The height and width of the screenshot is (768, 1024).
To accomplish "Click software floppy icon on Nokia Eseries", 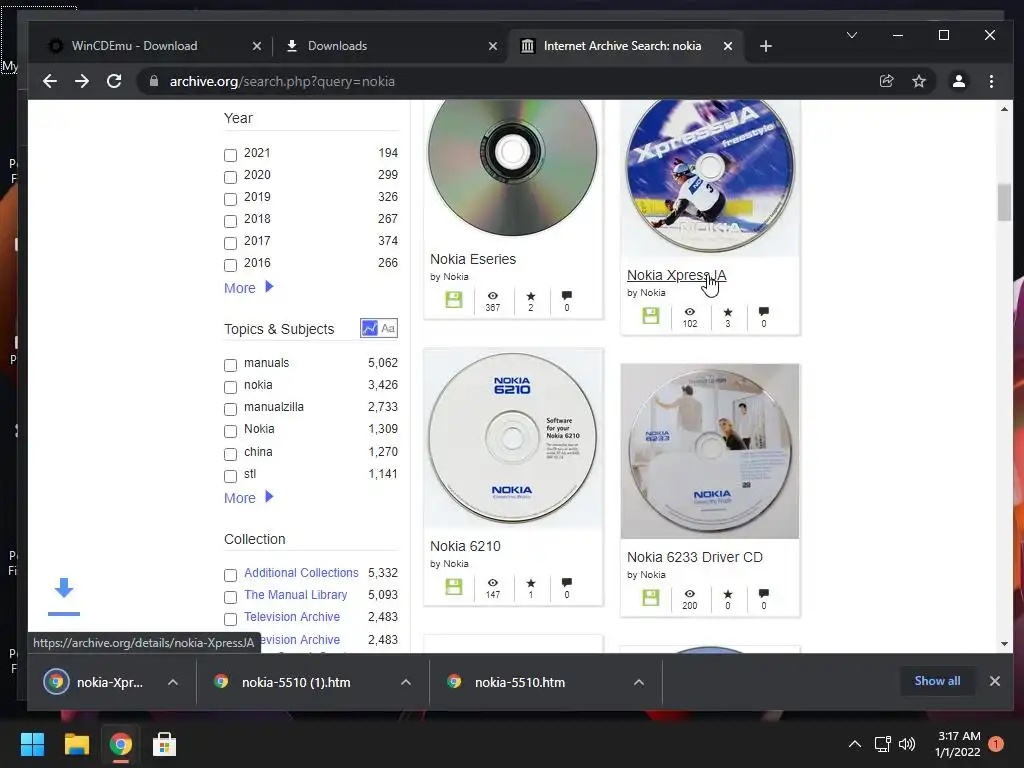I will 453,300.
